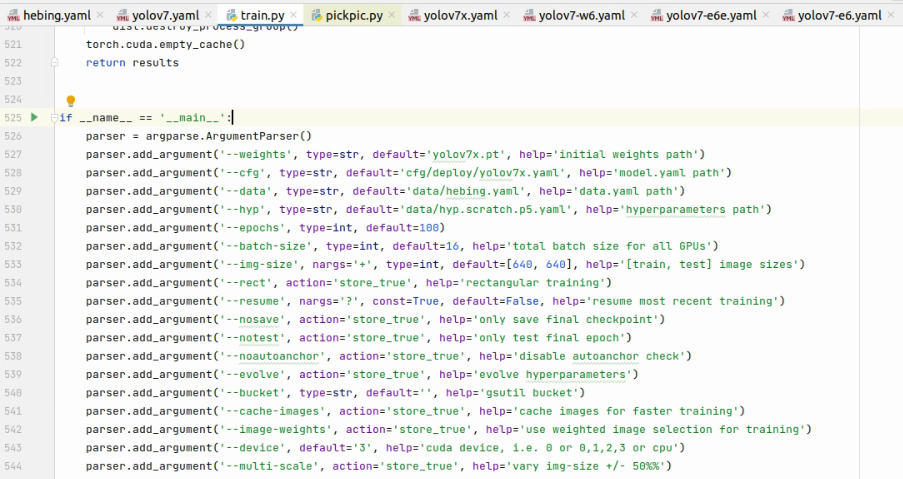Close the yolov7.yaml tab
903x479 pixels.
[x=208, y=15]
